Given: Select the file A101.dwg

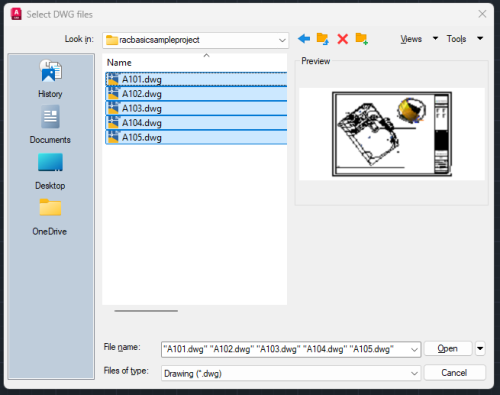Looking at the screenshot, I should click(196, 79).
